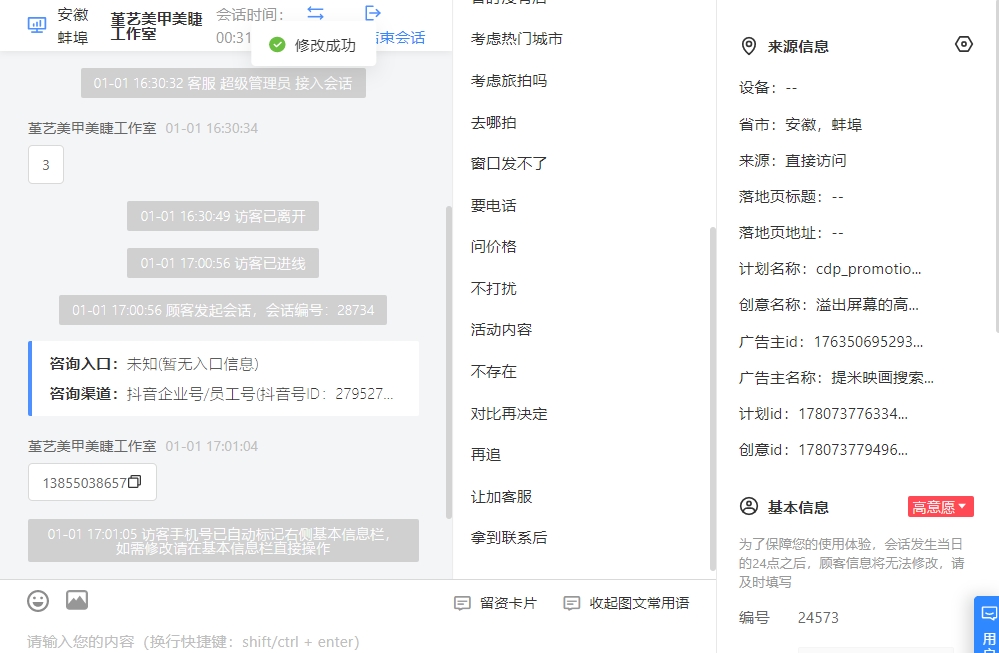Viewport: 999px width, 653px height.
Task: Click the note 顾客发起会话 会话编号 28734
Action: point(223,310)
